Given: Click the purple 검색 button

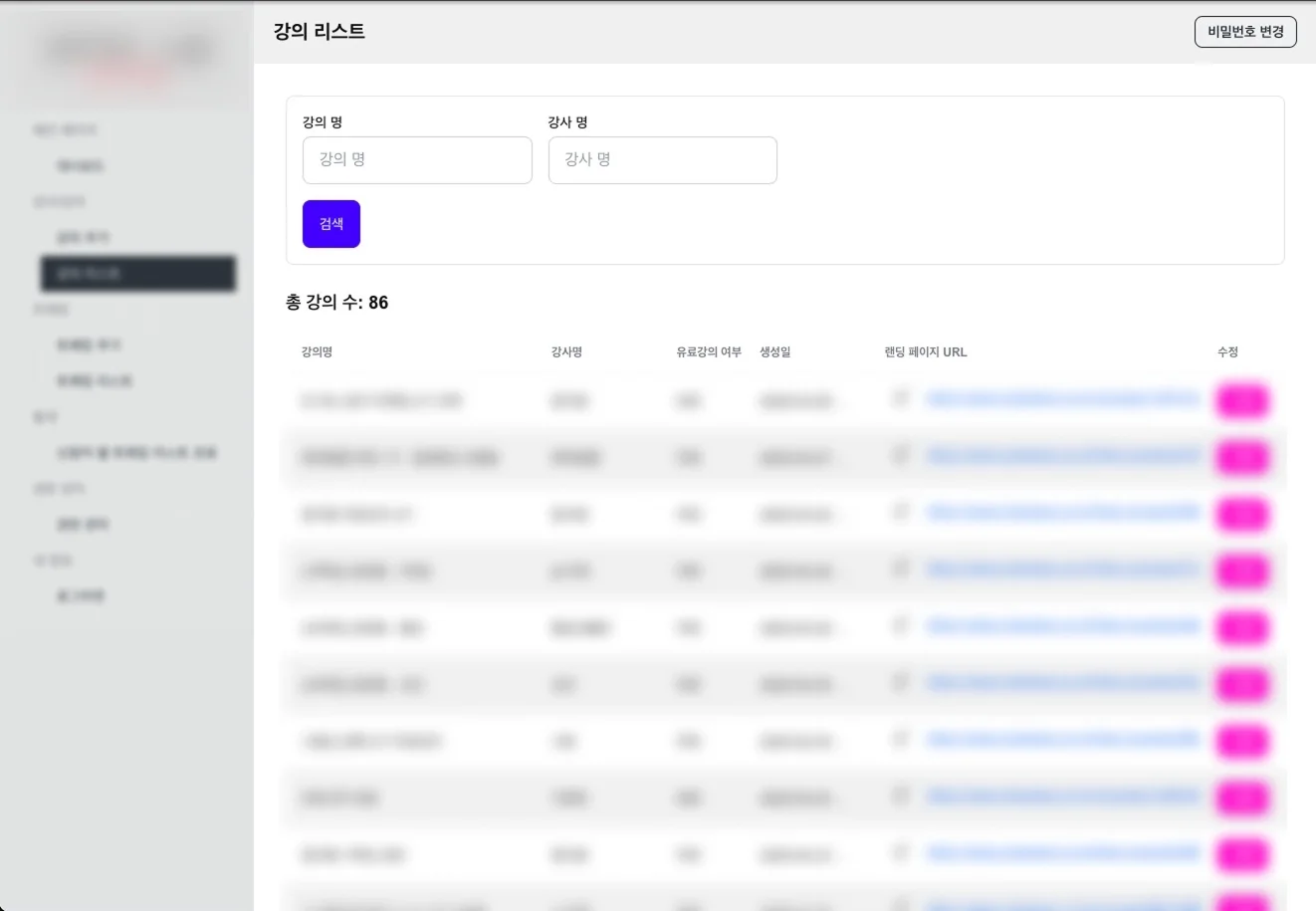Looking at the screenshot, I should coord(331,224).
